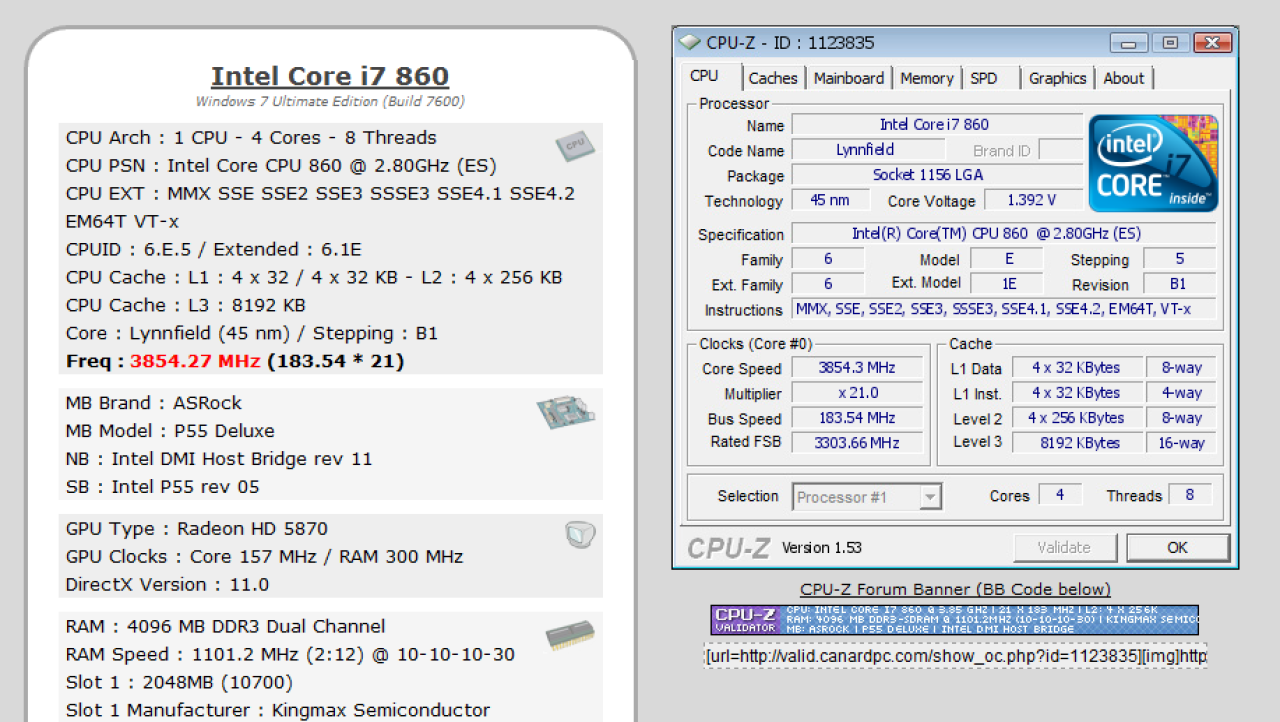
Task: Open the About tab
Action: coord(1124,78)
